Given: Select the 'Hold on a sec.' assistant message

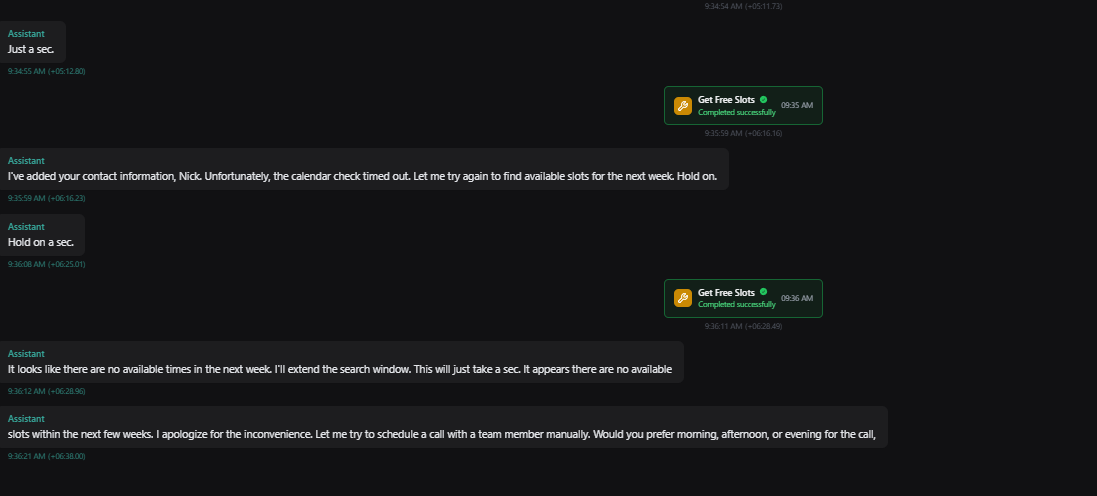Looking at the screenshot, I should (42, 235).
